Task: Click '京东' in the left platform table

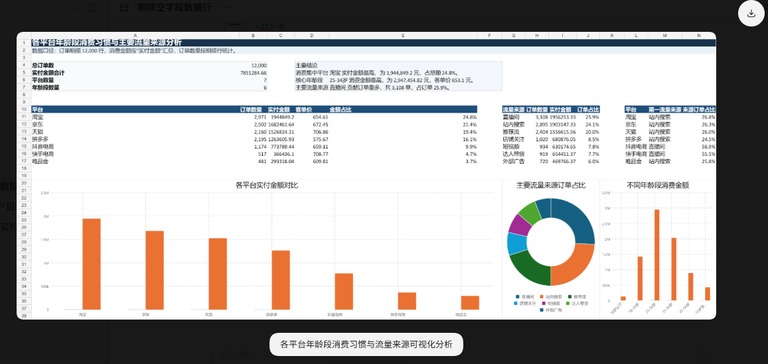Action: coord(37,124)
